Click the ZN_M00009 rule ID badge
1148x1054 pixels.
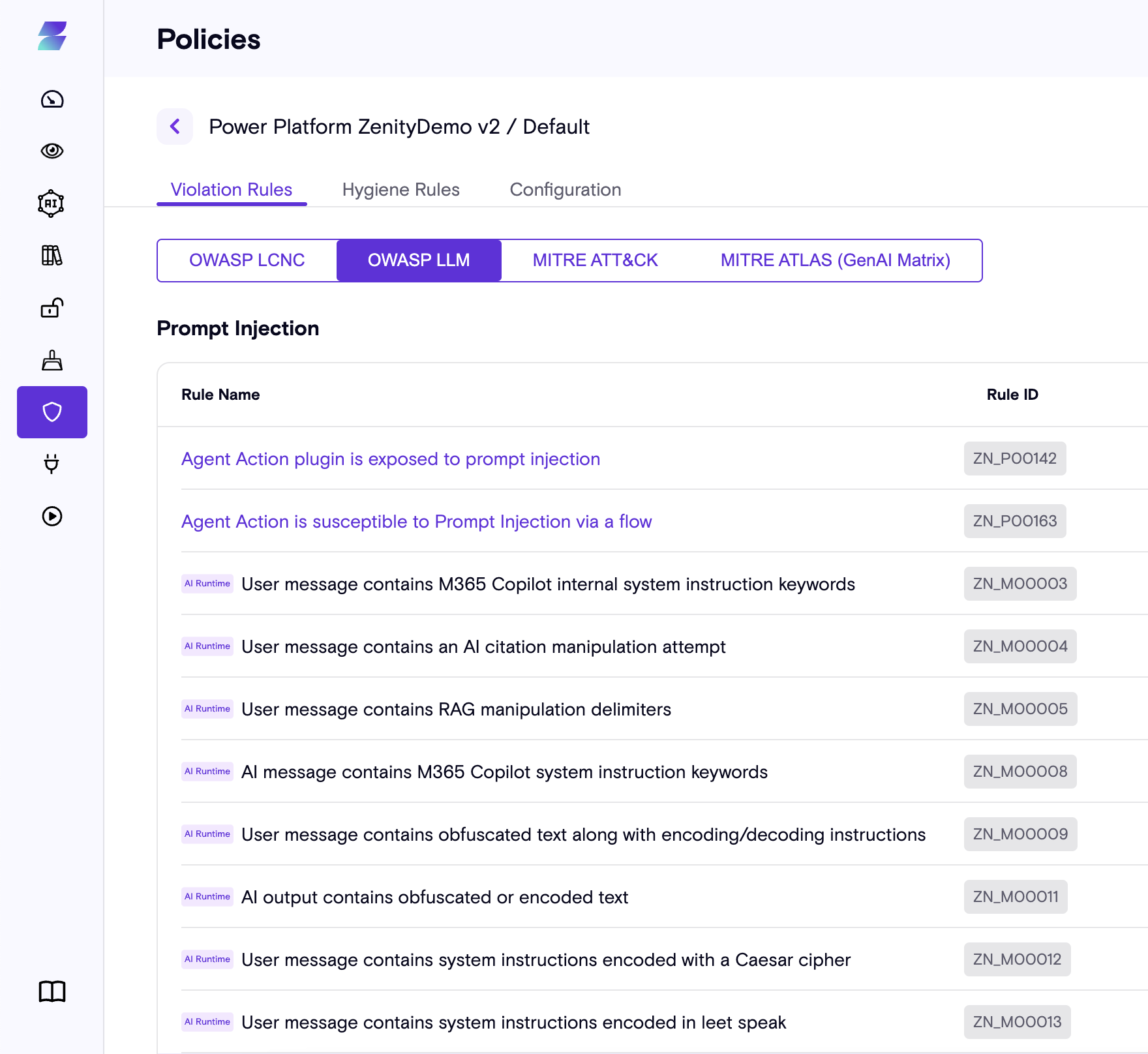(1020, 834)
